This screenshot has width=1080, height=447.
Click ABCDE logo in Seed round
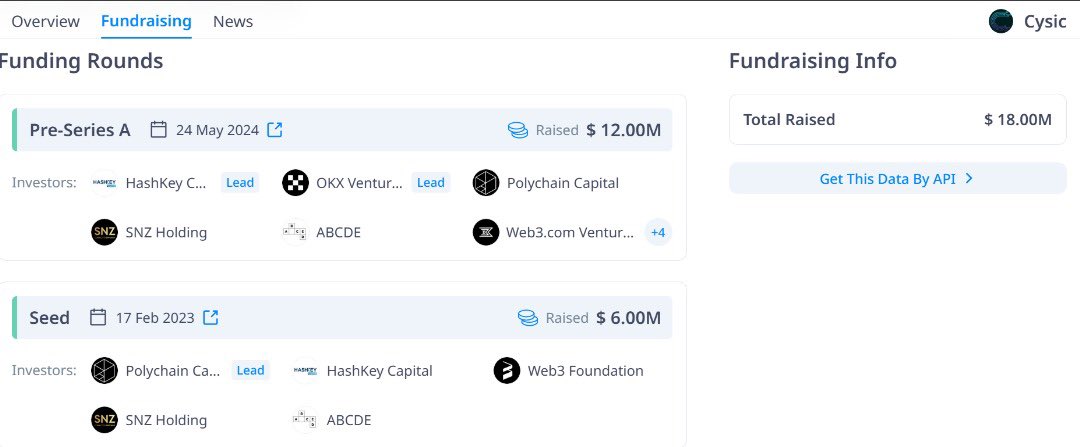[x=305, y=420]
